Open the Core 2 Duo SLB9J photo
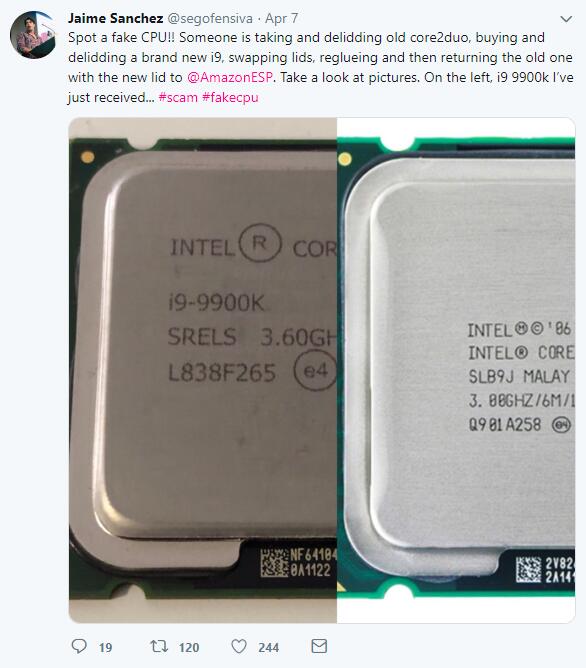The image size is (586, 668). coord(456,370)
